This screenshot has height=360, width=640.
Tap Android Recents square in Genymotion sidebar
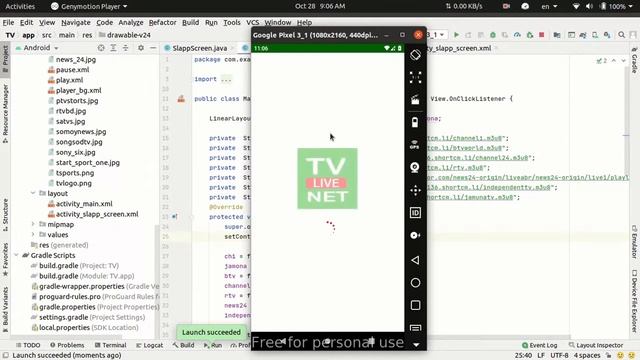point(415,305)
